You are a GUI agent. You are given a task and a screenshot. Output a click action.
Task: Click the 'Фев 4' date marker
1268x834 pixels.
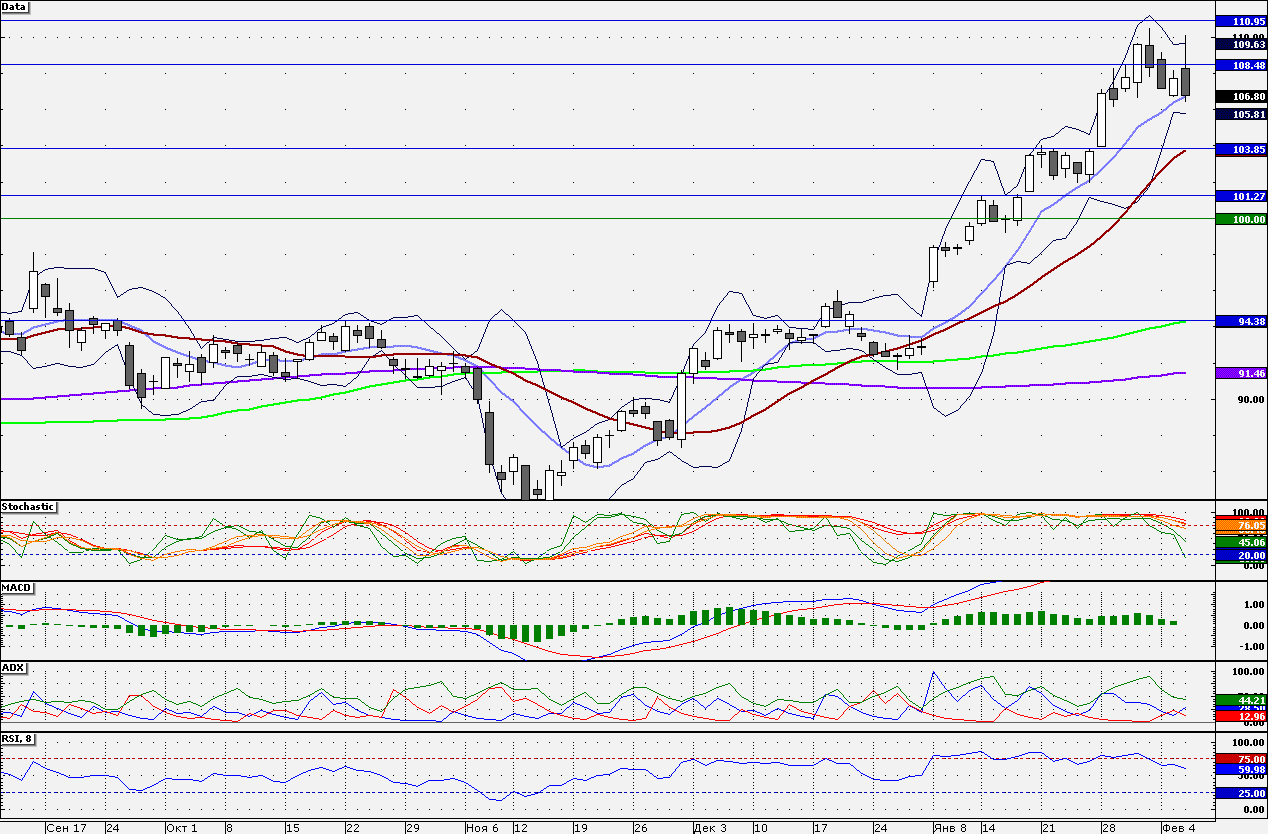point(1178,828)
